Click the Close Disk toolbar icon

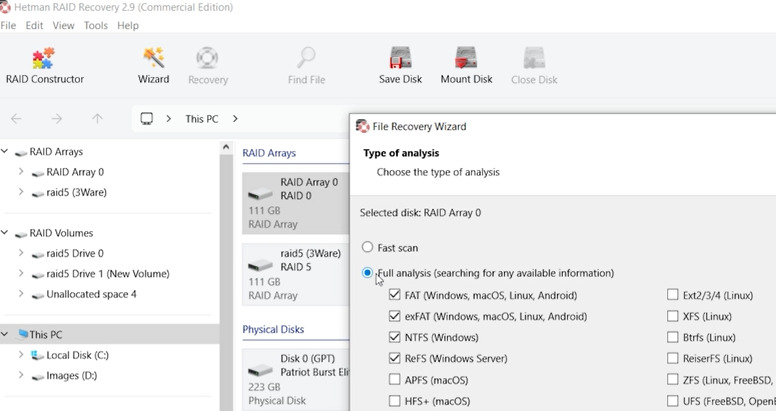(x=534, y=58)
